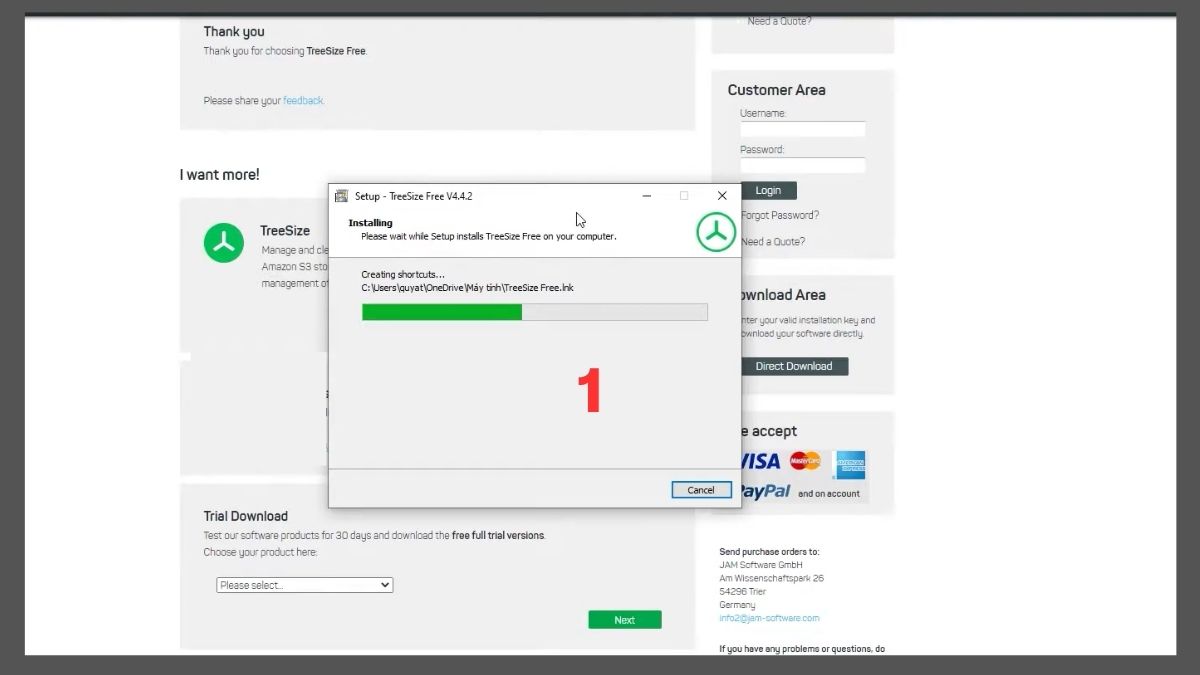Screen dimensions: 1200x675
Task: Click the Username input field
Action: [x=802, y=129]
